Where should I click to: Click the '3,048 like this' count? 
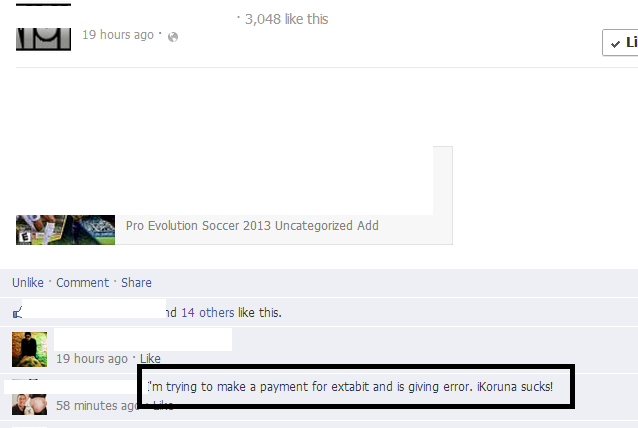(x=286, y=19)
